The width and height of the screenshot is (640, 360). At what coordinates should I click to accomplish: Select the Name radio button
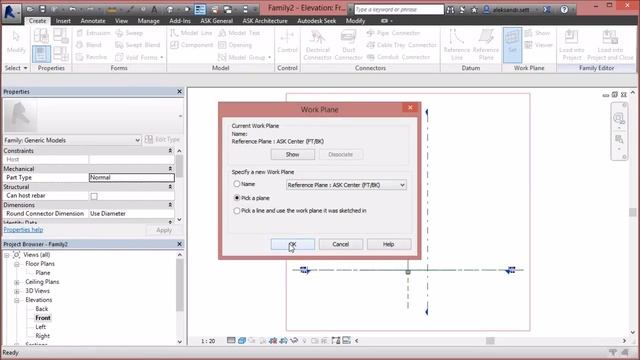pyautogui.click(x=237, y=184)
